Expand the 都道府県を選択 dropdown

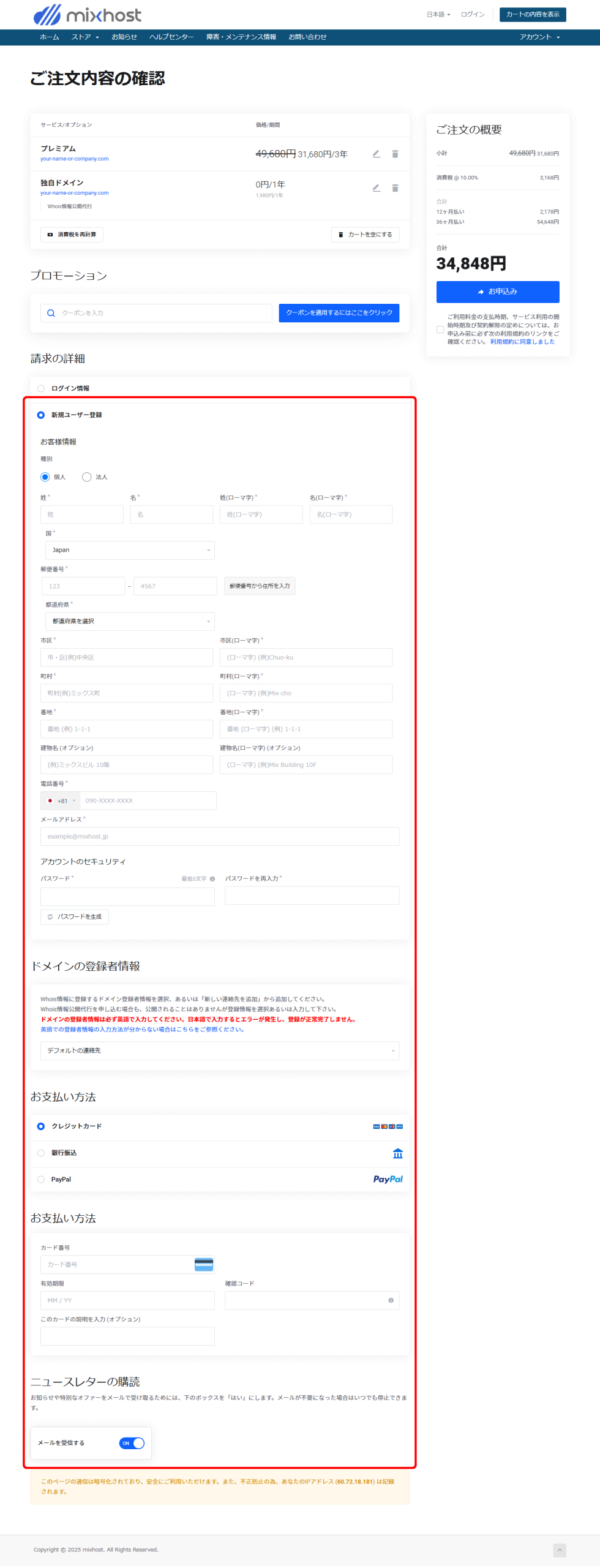click(130, 621)
